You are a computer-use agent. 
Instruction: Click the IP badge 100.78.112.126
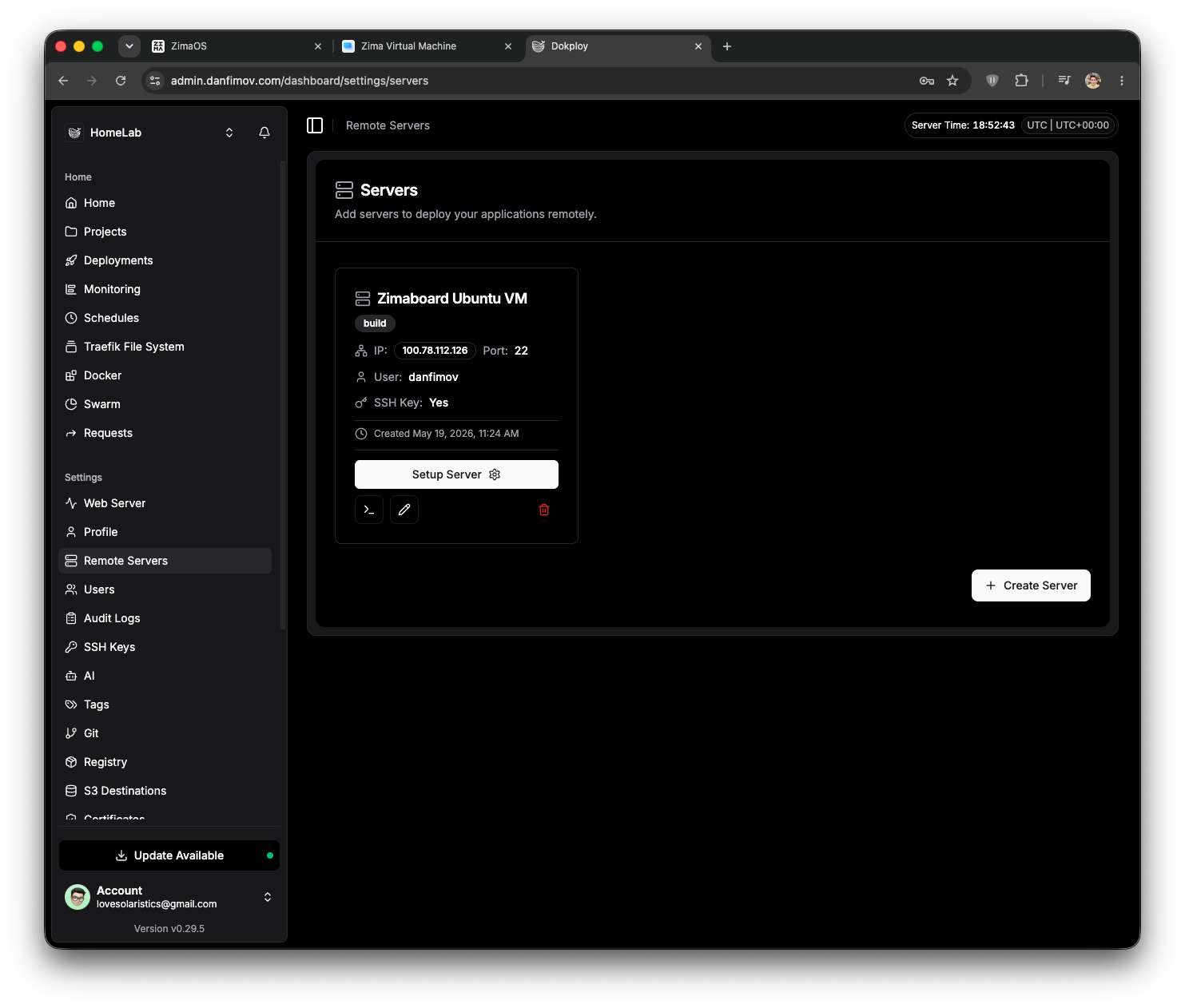435,351
